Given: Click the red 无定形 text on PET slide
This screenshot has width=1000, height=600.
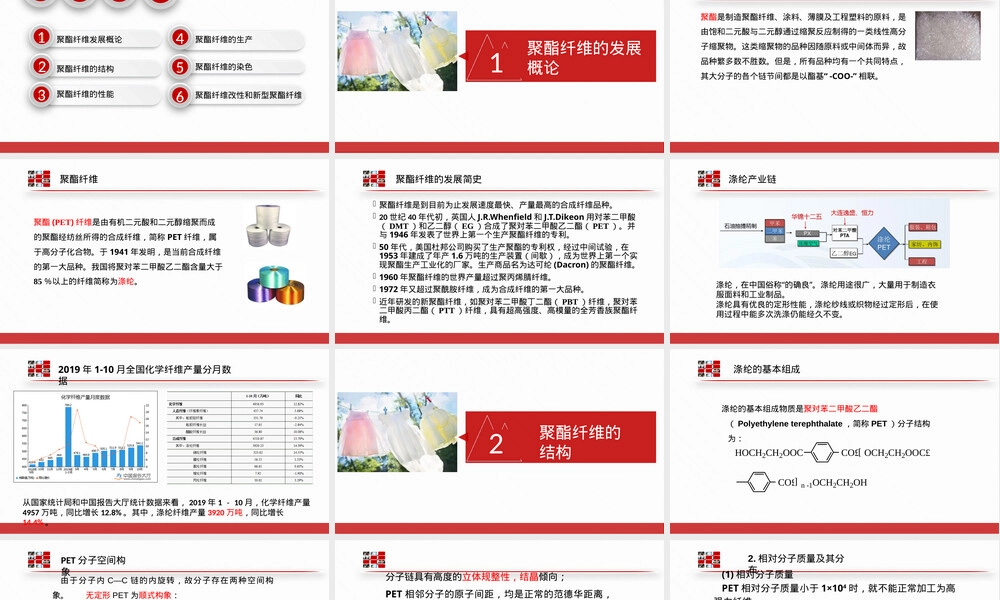Looking at the screenshot, I should pos(98,595).
